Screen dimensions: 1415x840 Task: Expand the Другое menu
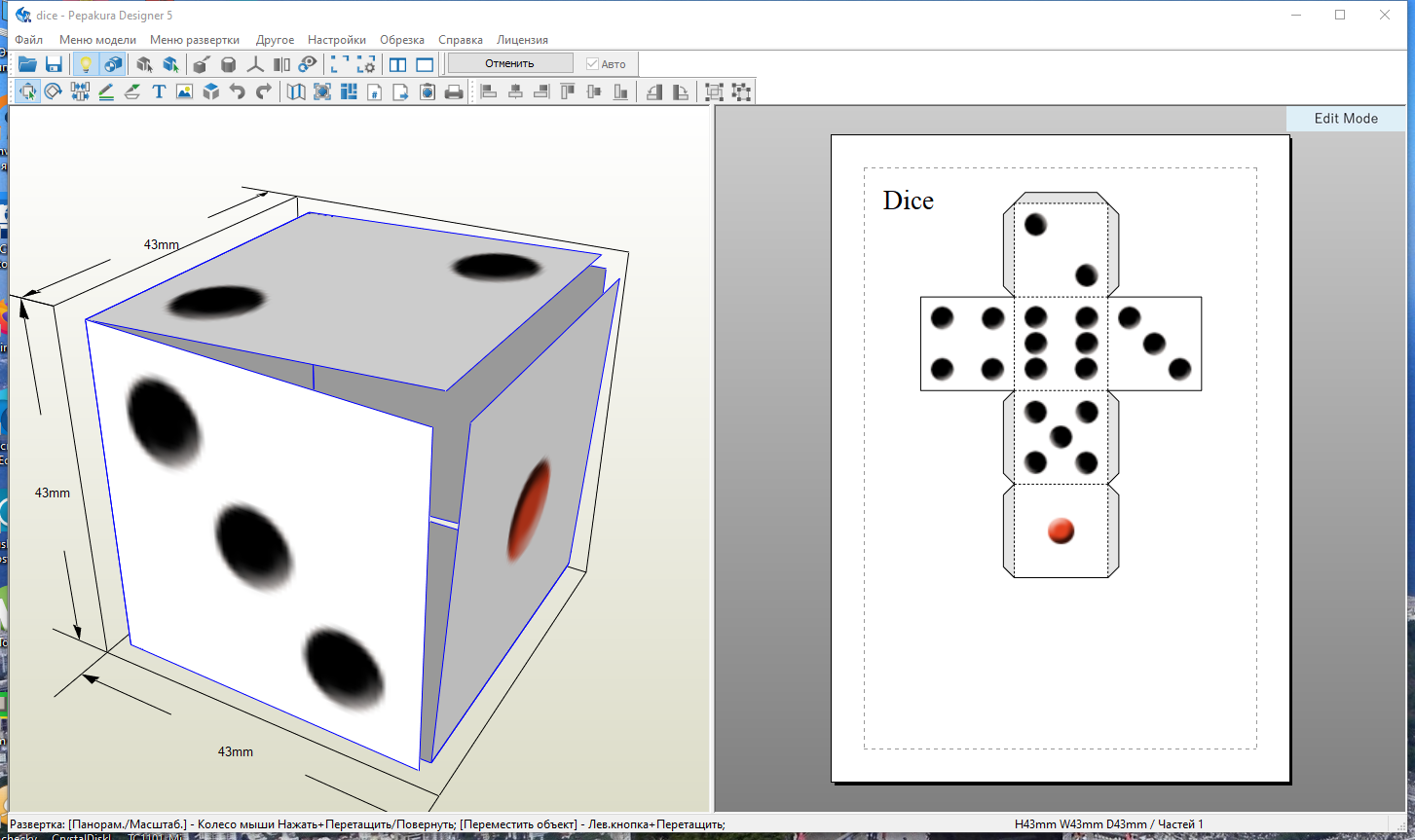click(276, 40)
